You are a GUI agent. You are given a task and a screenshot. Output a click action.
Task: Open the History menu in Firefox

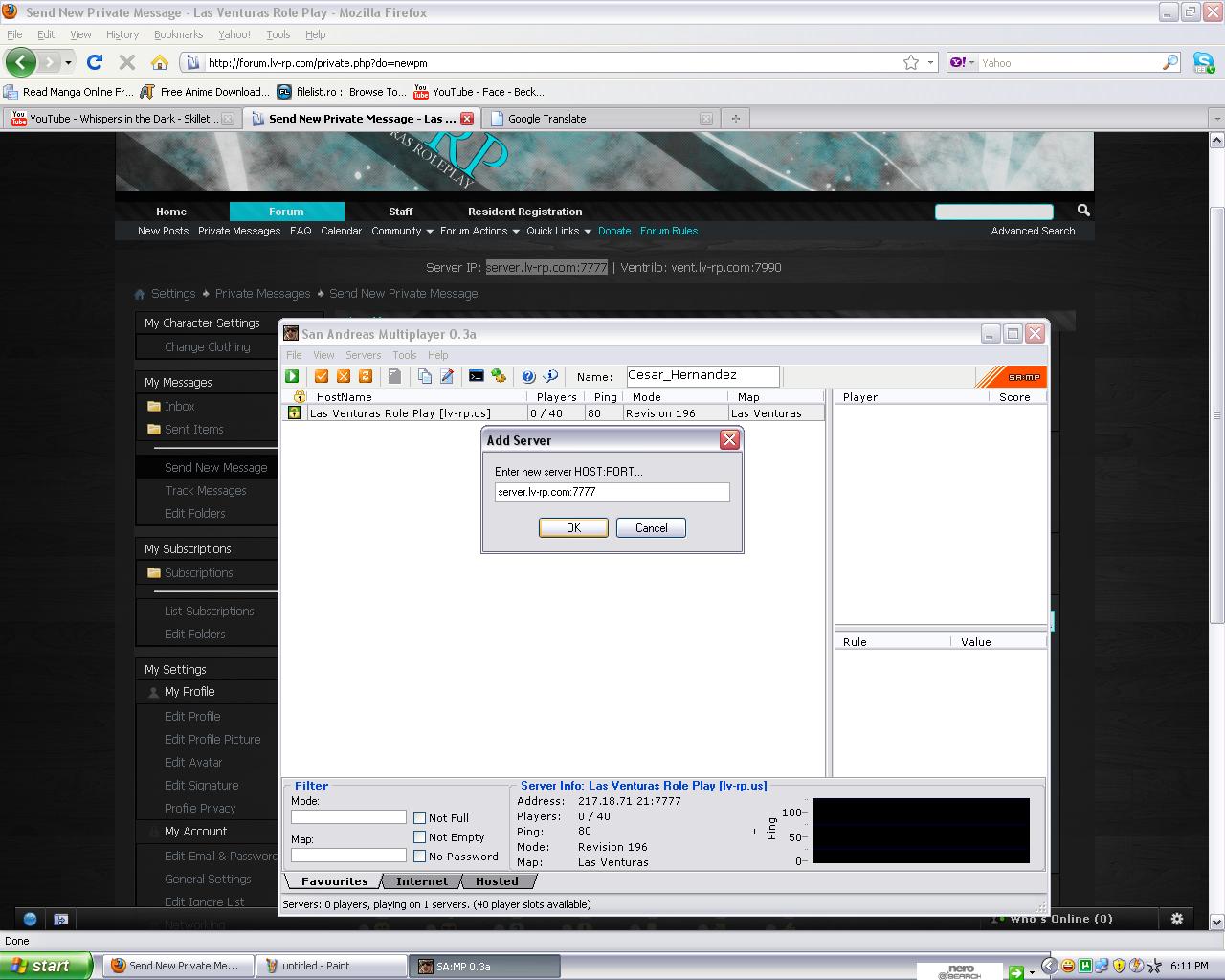(122, 34)
